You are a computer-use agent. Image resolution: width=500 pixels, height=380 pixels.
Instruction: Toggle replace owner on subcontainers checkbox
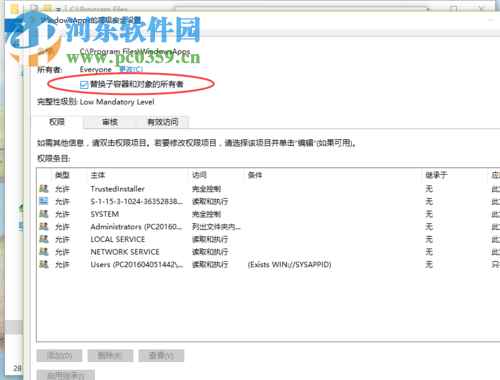84,85
